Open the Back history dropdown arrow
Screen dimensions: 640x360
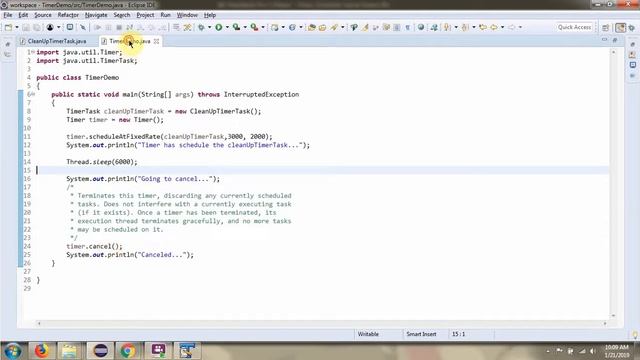pyautogui.click(x=502, y=27)
